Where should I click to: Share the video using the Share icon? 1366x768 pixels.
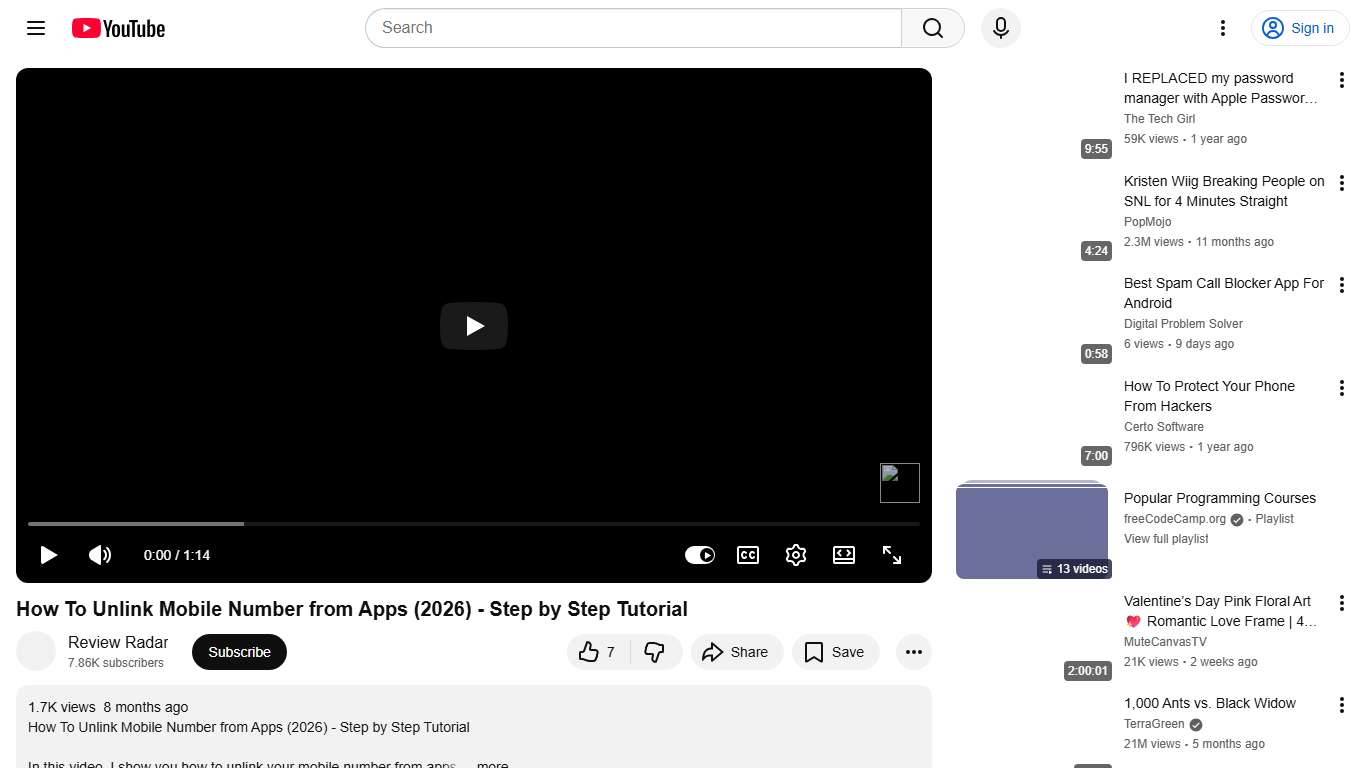click(737, 651)
